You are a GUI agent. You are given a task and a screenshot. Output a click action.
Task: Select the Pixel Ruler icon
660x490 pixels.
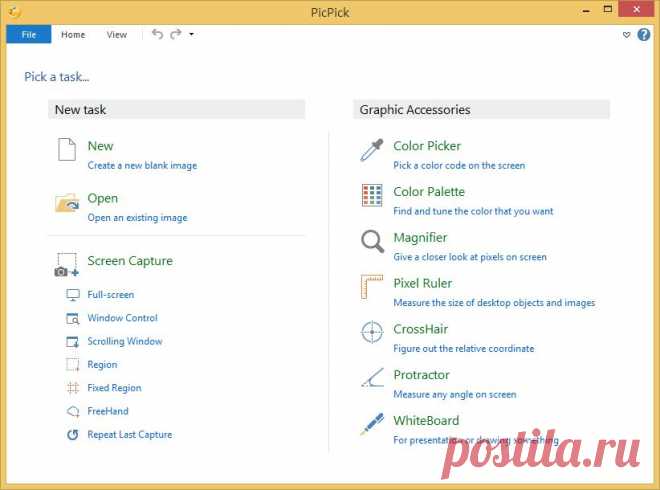[x=372, y=287]
